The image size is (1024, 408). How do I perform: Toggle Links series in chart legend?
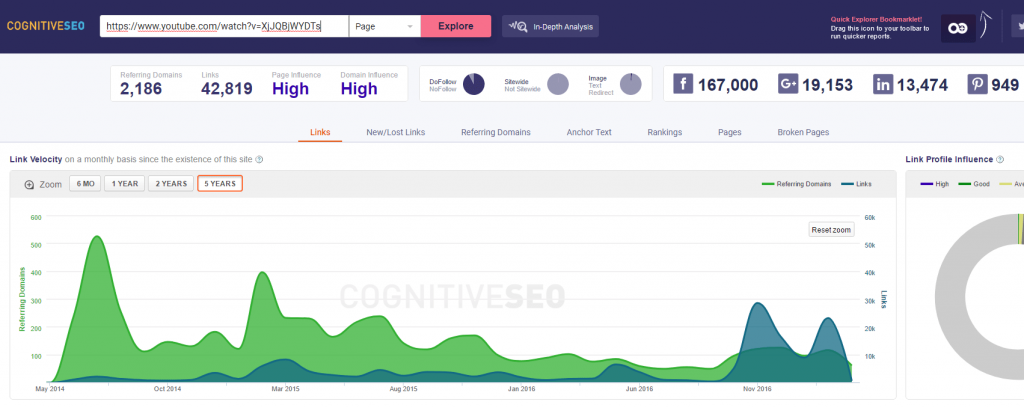[856, 184]
